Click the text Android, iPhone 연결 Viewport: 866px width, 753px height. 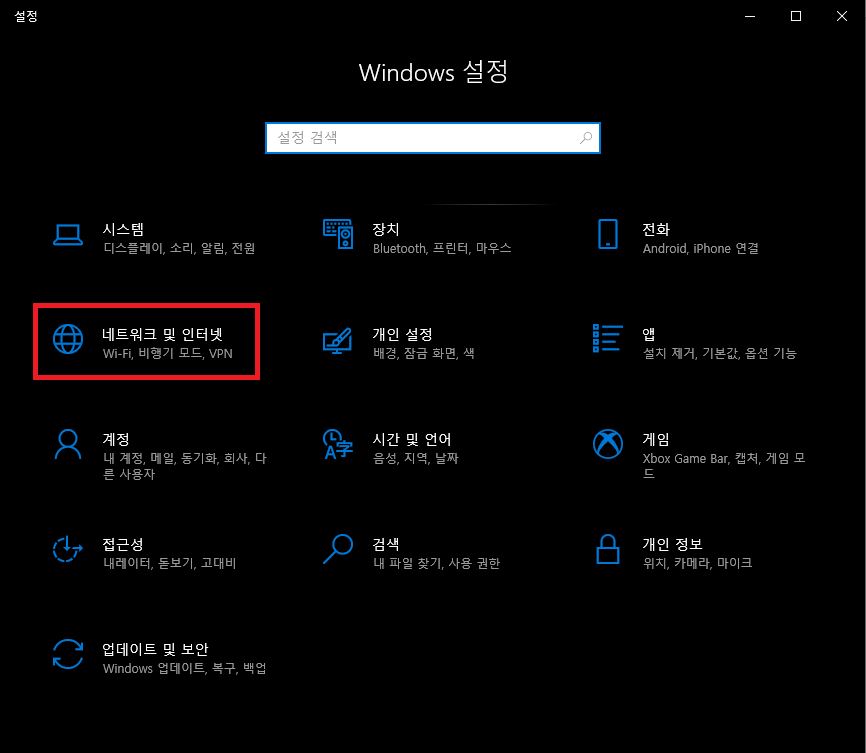701,249
